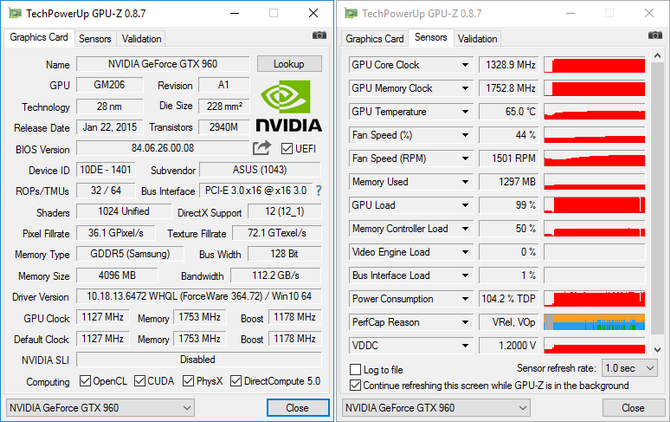Viewport: 670px width, 422px height.
Task: Click the camera screenshot icon in Sensors window
Action: pos(655,35)
